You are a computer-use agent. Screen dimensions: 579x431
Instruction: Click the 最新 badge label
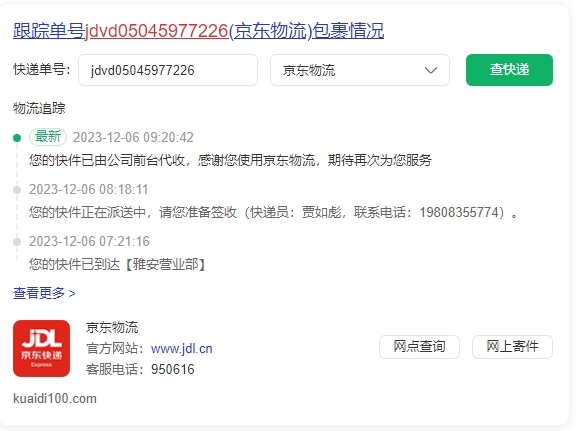[48, 137]
